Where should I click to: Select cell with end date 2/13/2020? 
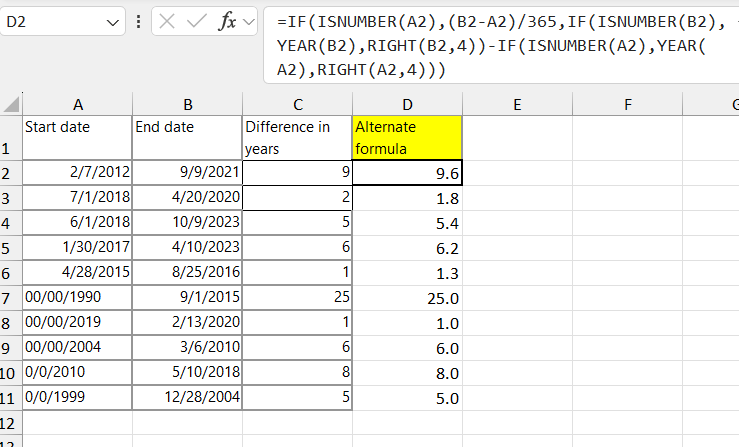click(x=187, y=323)
